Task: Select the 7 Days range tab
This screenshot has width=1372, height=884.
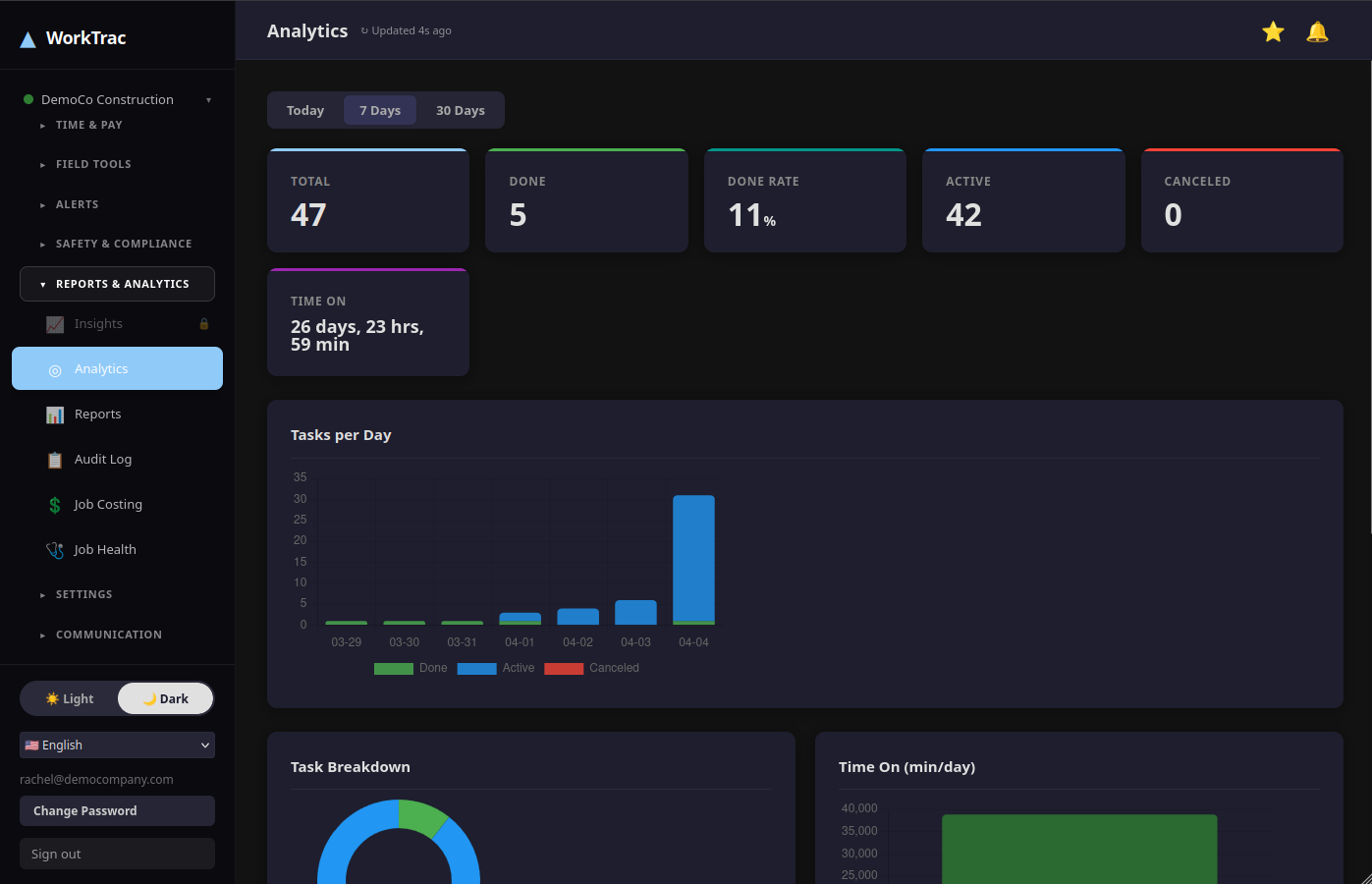Action: (x=380, y=110)
